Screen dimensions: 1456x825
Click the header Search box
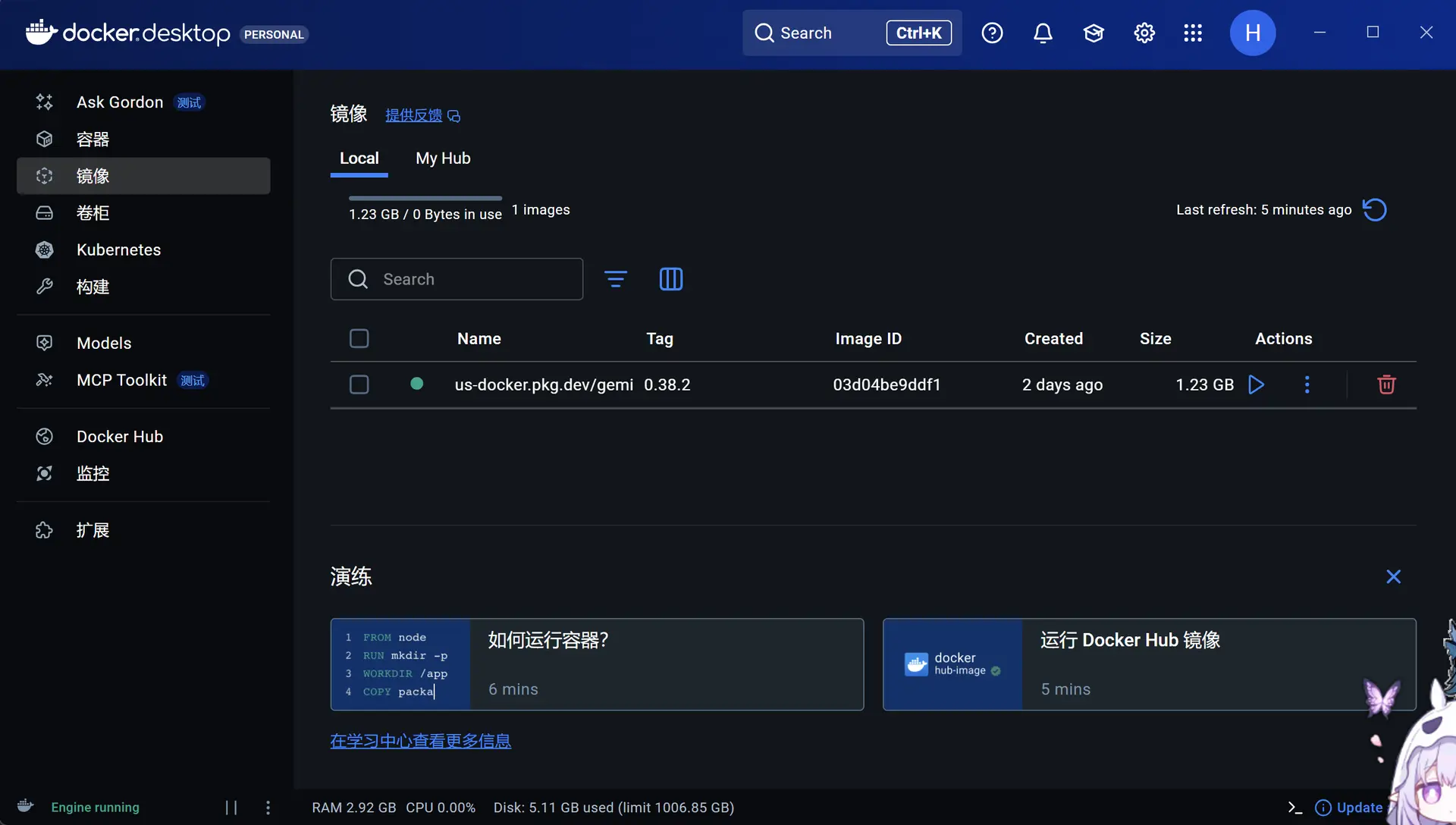point(852,33)
